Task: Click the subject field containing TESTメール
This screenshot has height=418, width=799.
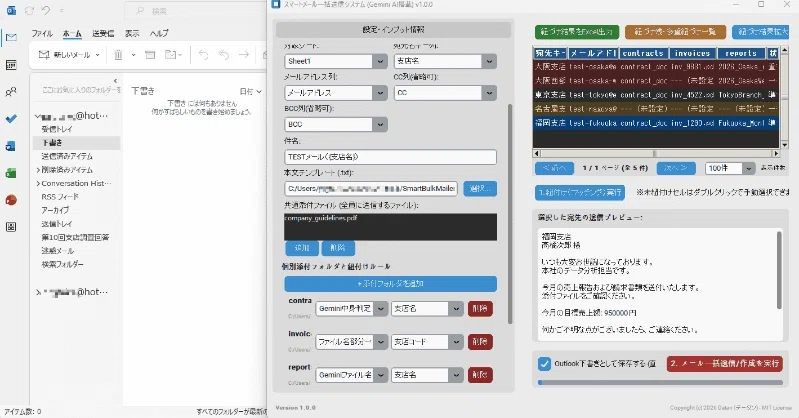Action: (x=390, y=157)
